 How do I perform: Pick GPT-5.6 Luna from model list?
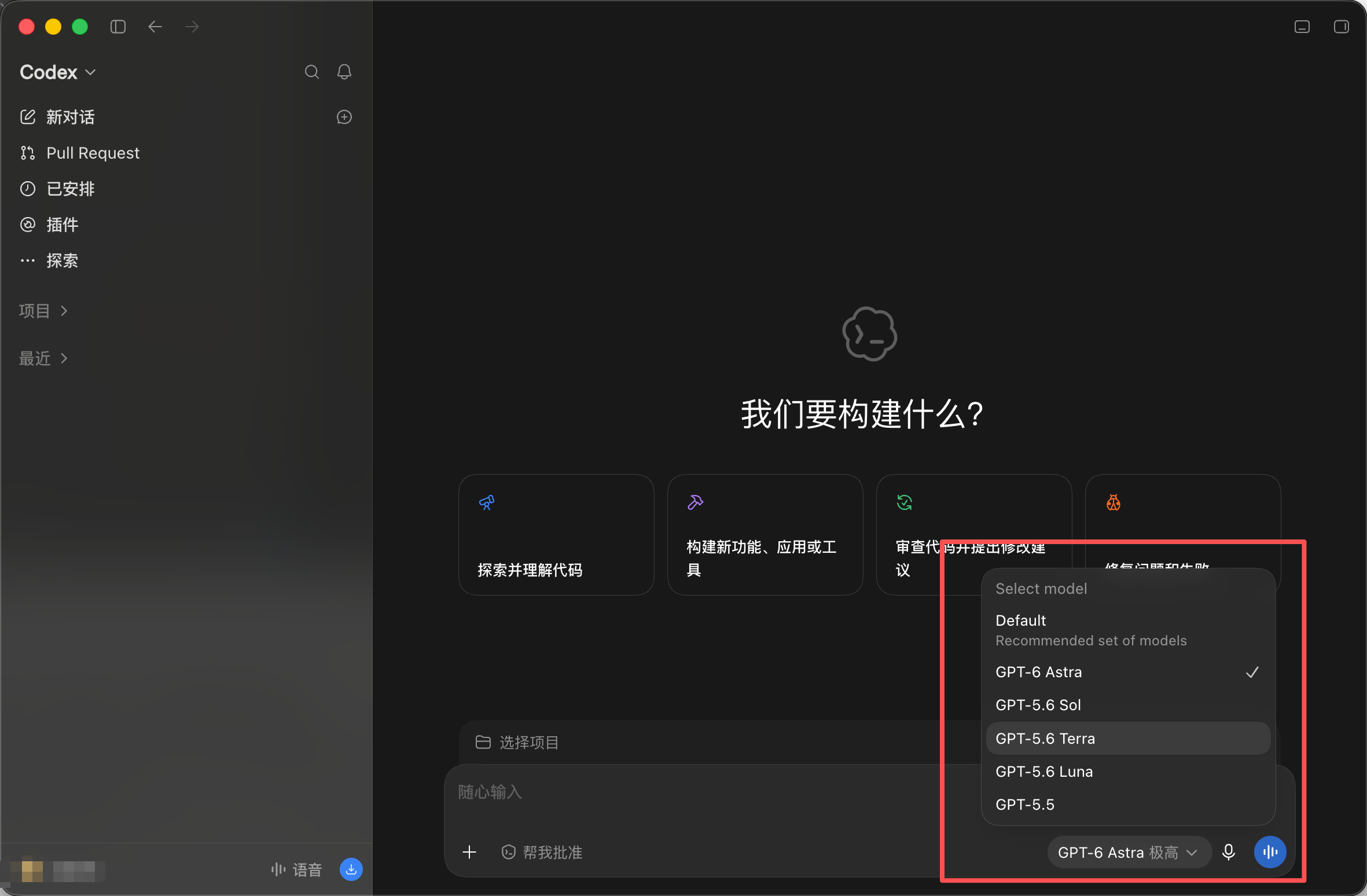1128,772
